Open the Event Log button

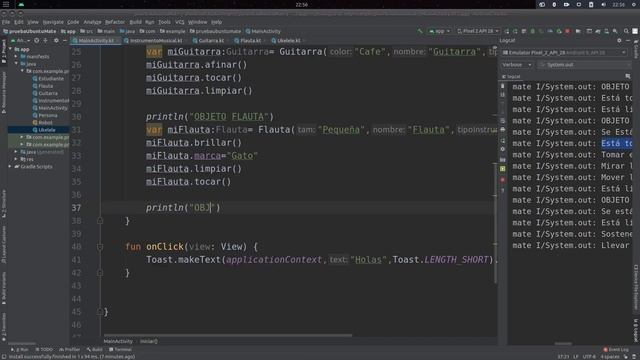coord(616,349)
